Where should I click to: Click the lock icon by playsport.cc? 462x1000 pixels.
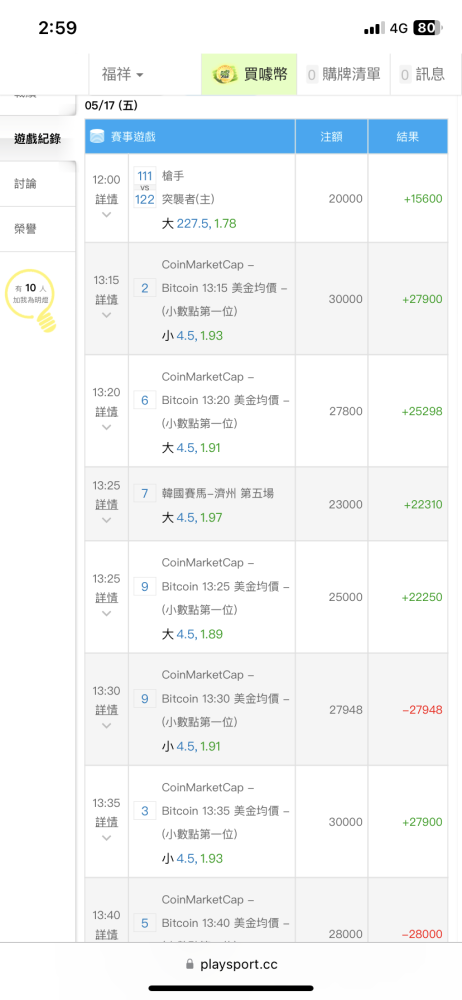pos(190,964)
